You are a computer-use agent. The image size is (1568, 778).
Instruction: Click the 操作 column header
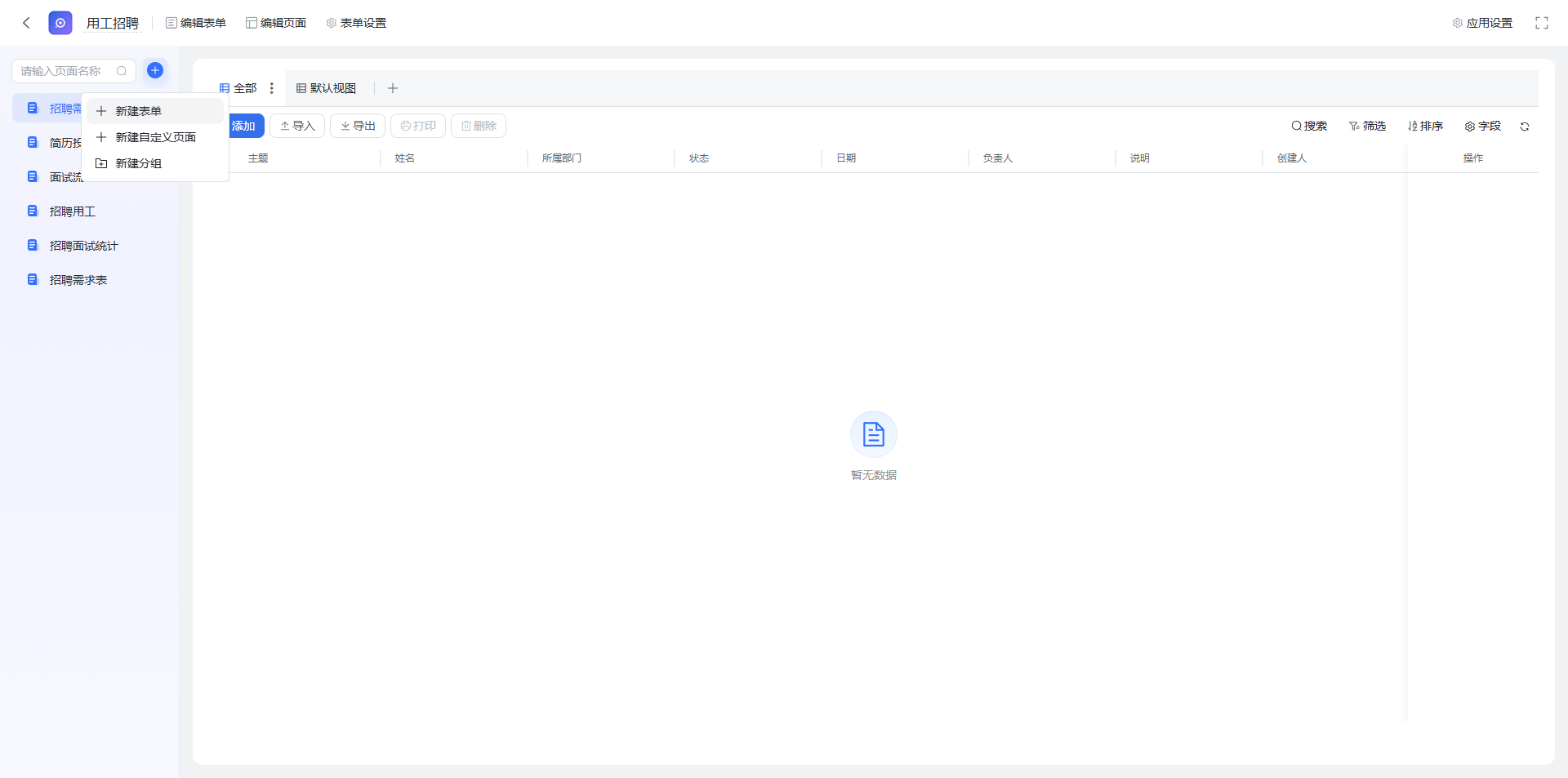click(1473, 158)
